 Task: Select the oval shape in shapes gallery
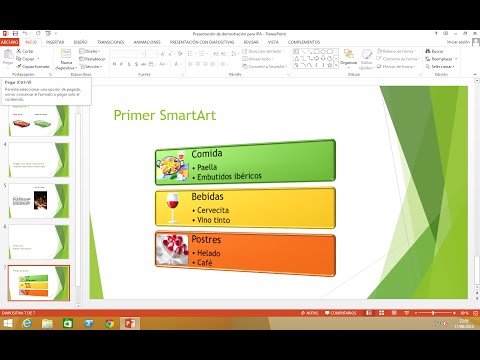pyautogui.click(x=323, y=51)
